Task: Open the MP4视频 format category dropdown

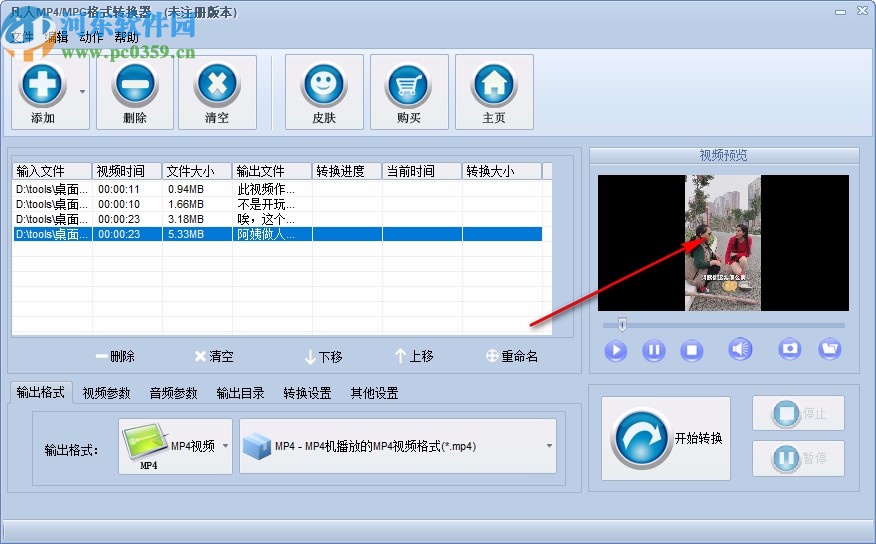Action: (x=175, y=446)
